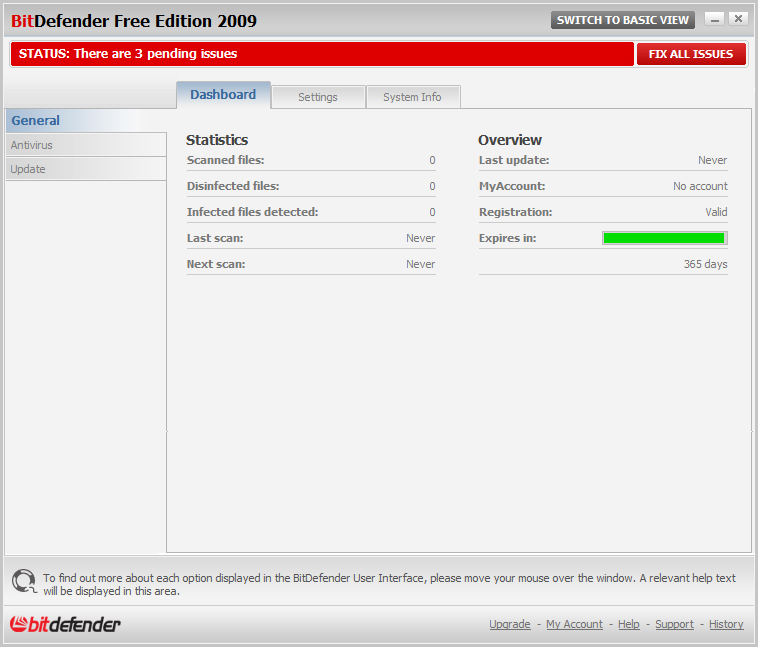Image resolution: width=758 pixels, height=647 pixels.
Task: Click the No account value
Action: tap(700, 186)
